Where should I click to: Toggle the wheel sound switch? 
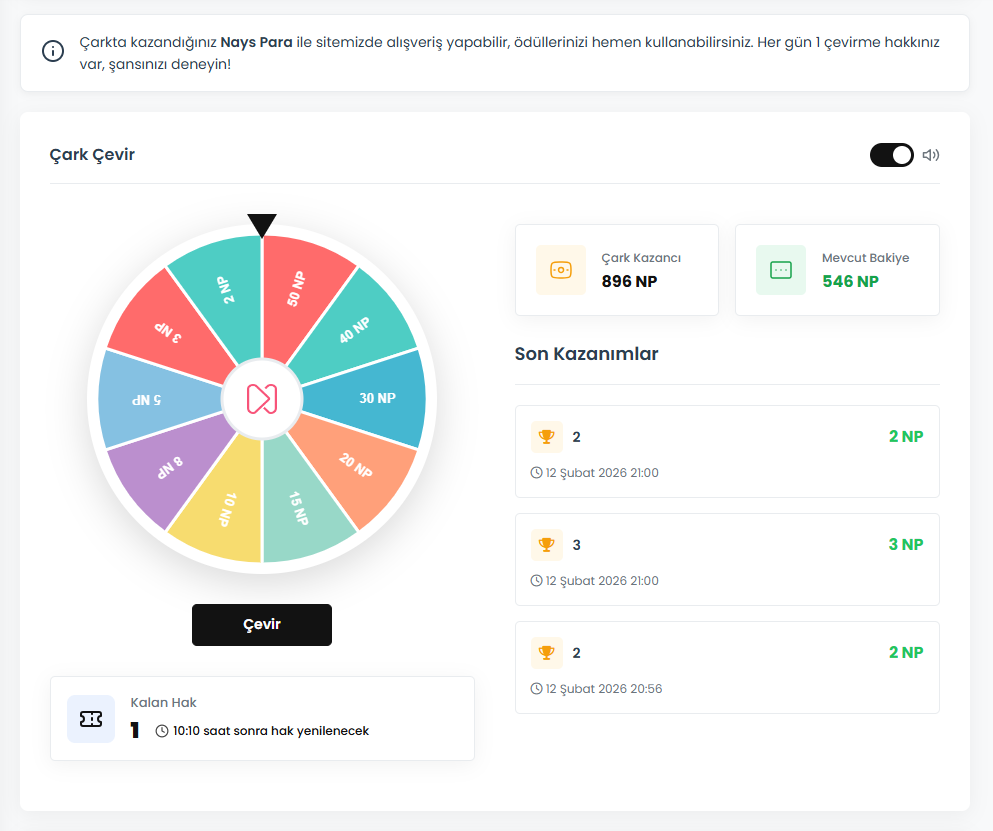(891, 155)
